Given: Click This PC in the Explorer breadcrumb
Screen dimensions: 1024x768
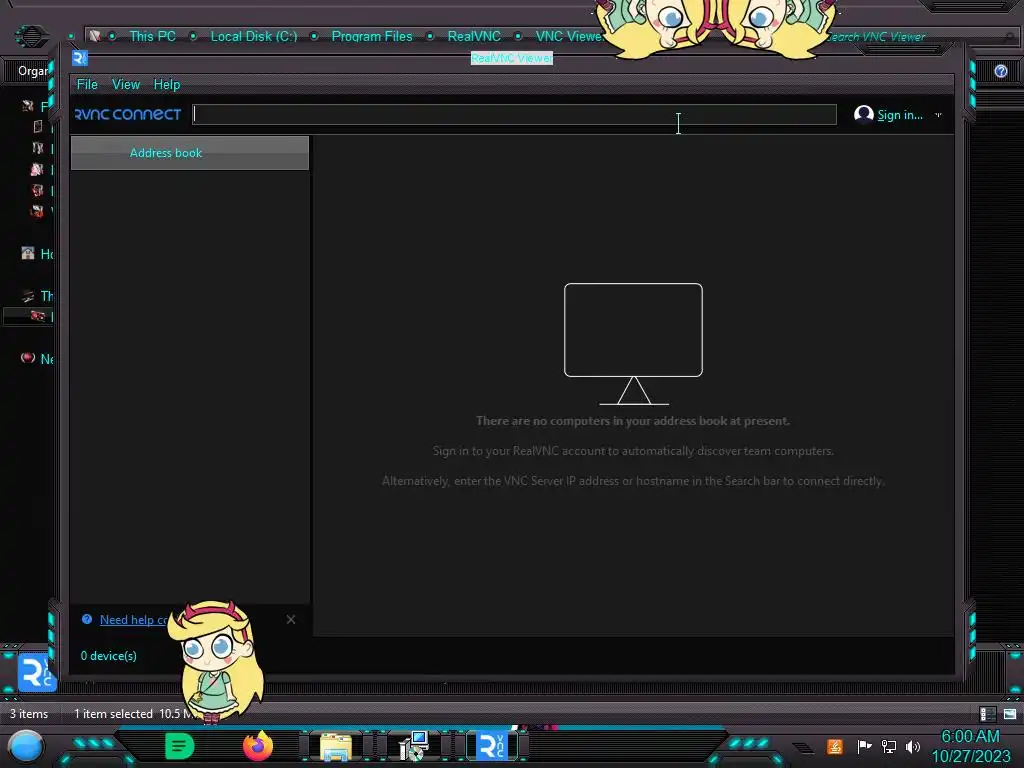Looking at the screenshot, I should (x=152, y=37).
